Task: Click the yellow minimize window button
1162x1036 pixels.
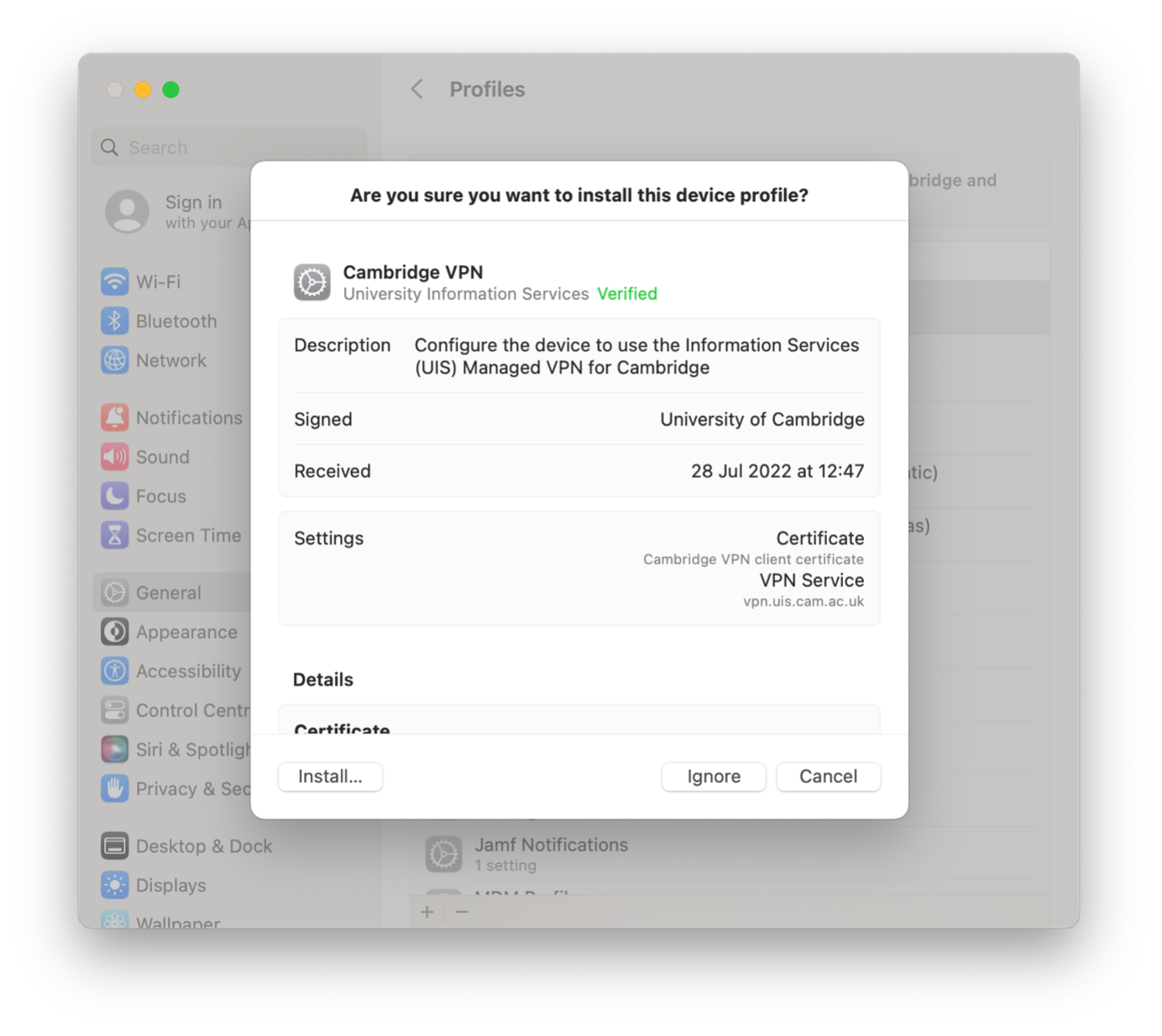Action: tap(143, 90)
